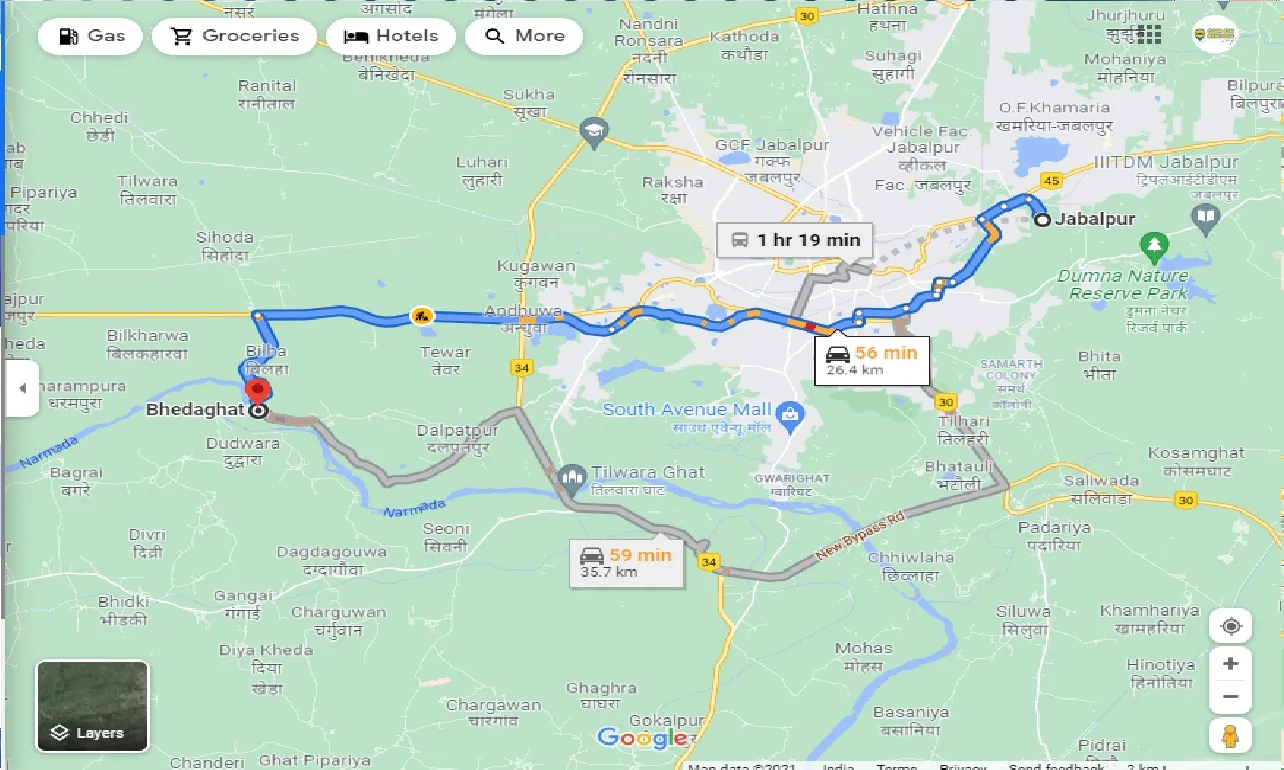Screen dimensions: 1284x770
Task: Click the Tilwara Ghat landmark icon
Action: point(573,477)
